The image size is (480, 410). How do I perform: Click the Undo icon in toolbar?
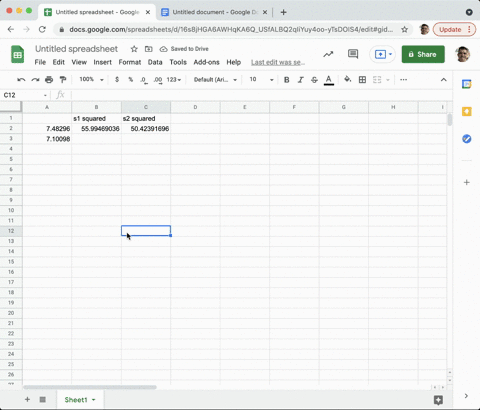pyautogui.click(x=21, y=80)
